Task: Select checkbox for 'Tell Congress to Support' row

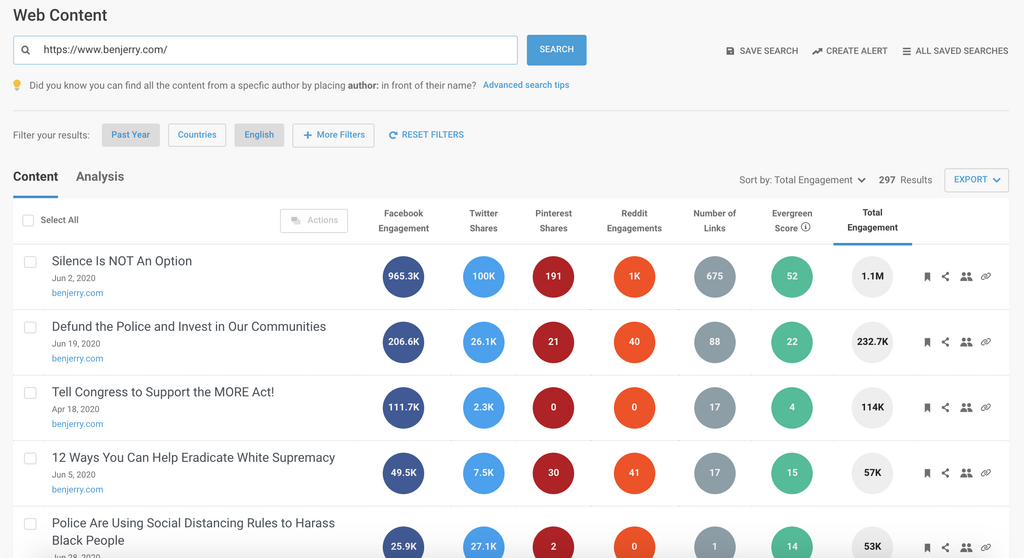Action: [x=30, y=393]
